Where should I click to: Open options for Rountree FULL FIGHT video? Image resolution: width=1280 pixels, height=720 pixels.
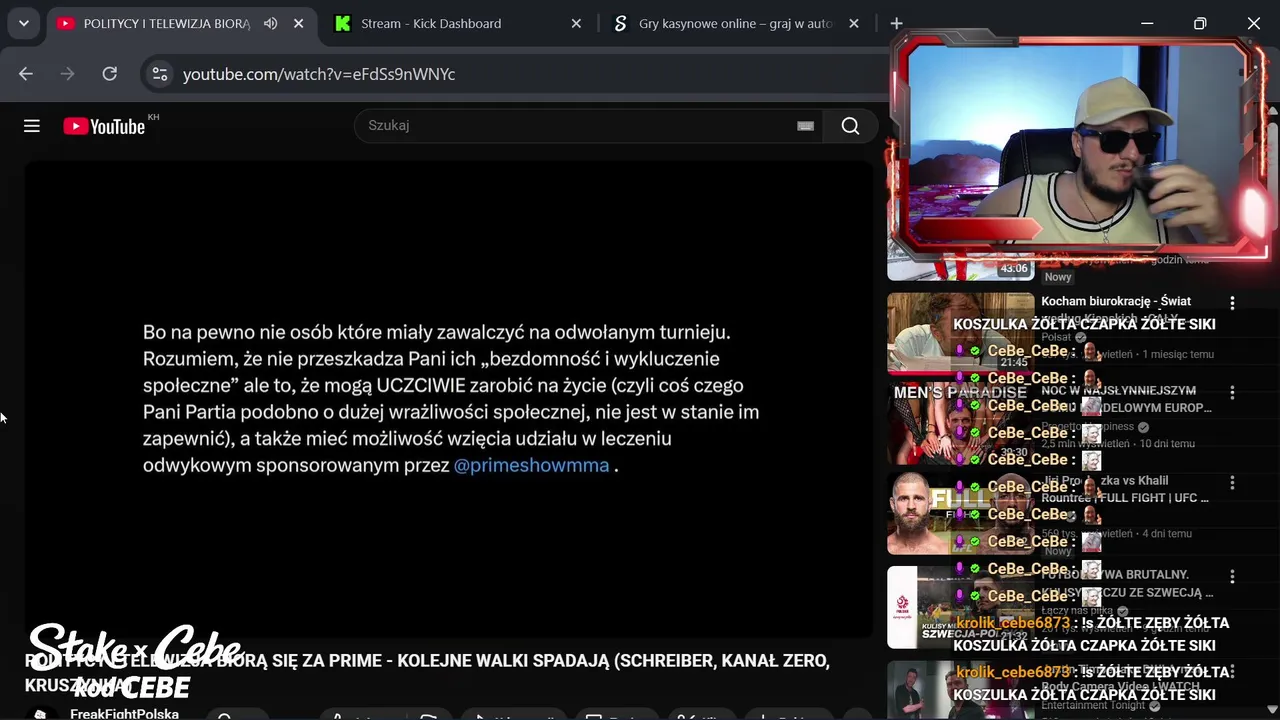click(x=1232, y=483)
